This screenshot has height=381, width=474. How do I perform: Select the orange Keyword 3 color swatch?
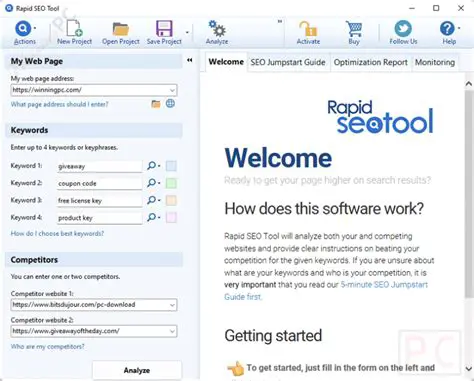tap(171, 201)
